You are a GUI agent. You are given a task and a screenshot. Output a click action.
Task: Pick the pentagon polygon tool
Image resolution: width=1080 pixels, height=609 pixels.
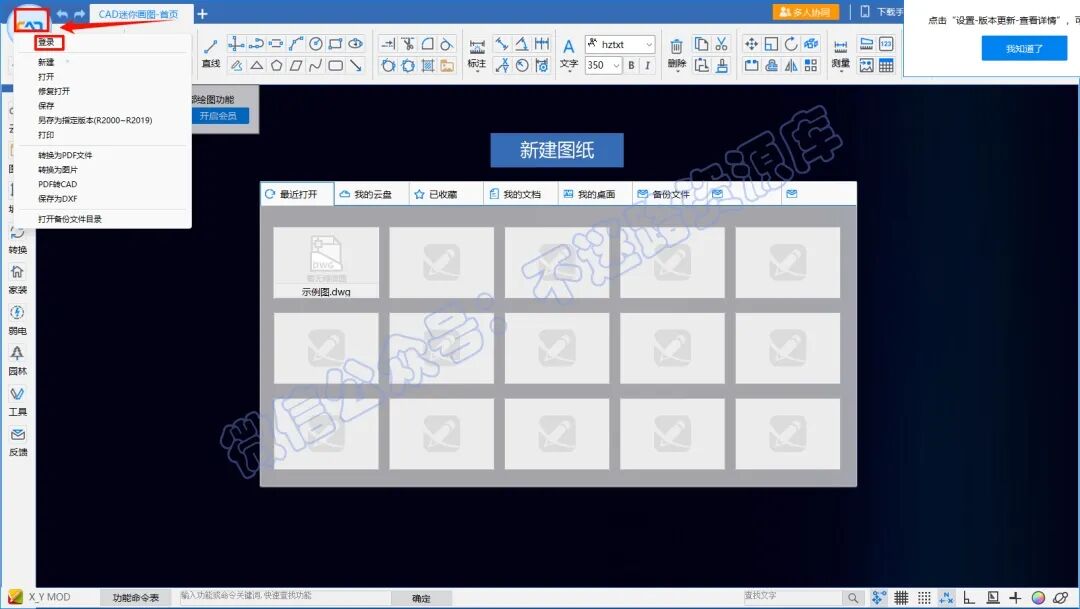click(x=276, y=65)
